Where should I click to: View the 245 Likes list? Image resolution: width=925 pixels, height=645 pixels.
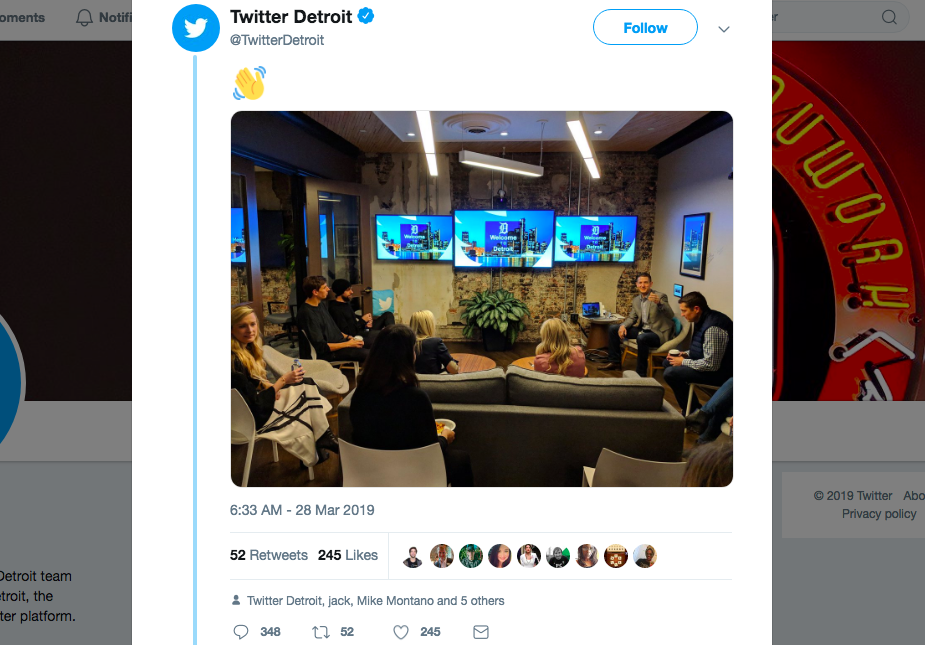(x=347, y=555)
